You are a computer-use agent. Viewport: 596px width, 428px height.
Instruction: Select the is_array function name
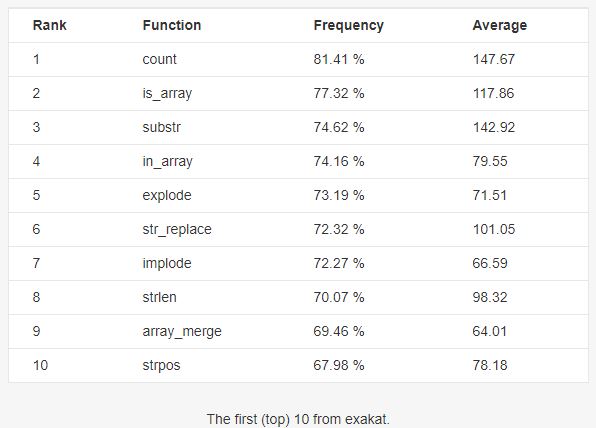click(x=167, y=94)
